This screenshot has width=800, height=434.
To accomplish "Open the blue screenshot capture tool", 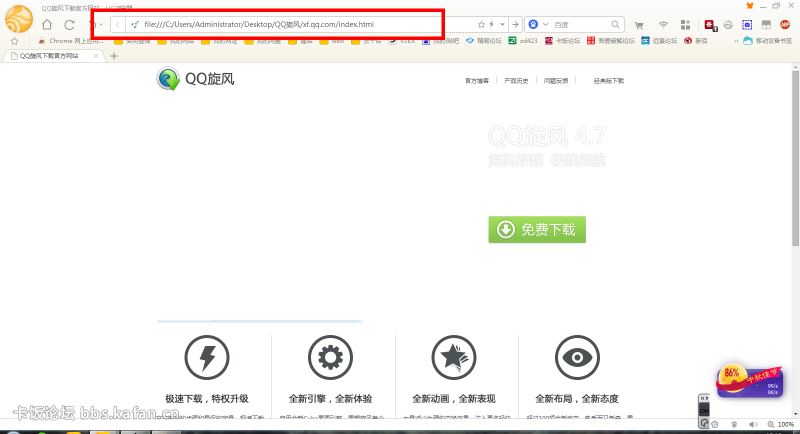I will pos(747,24).
